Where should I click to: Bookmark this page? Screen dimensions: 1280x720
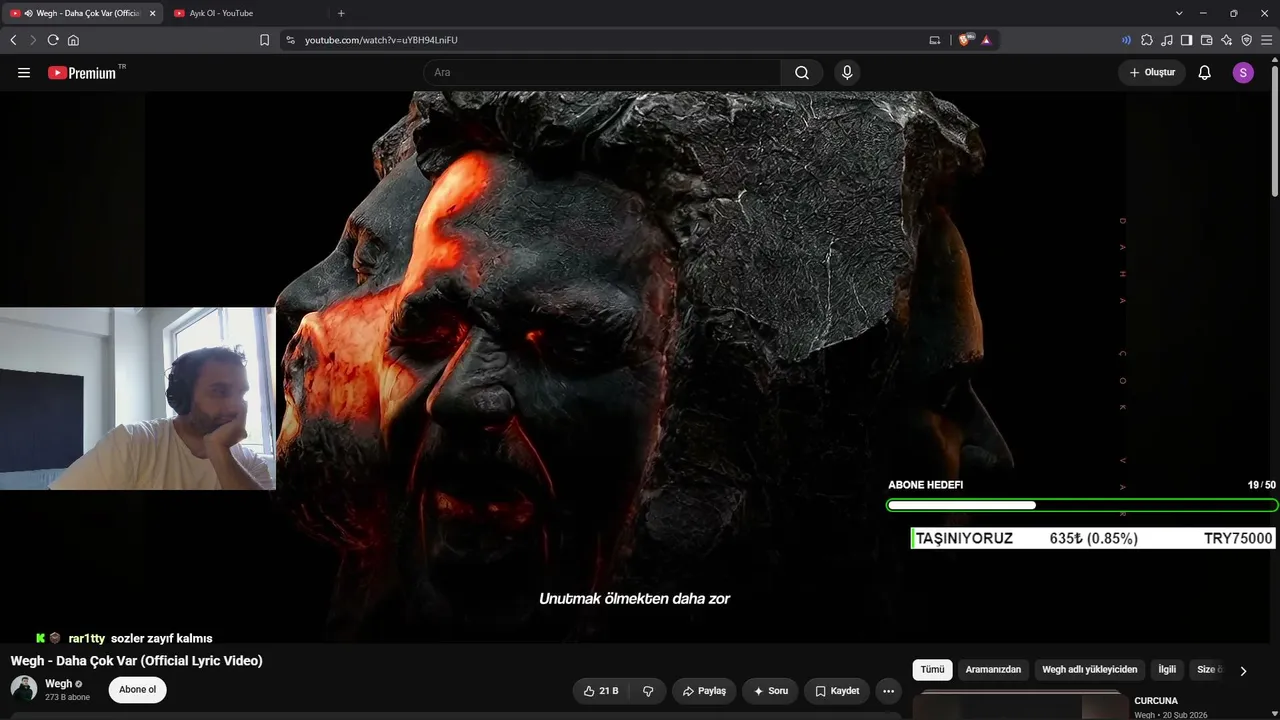point(264,40)
